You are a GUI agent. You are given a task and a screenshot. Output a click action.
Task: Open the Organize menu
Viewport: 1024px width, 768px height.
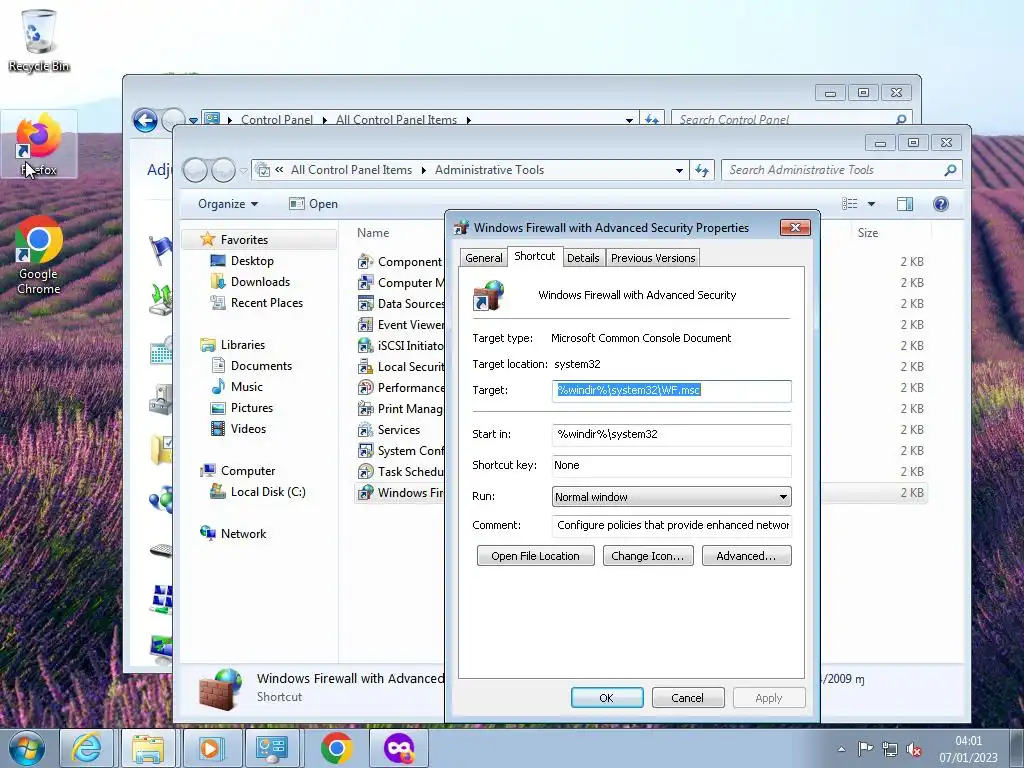tap(228, 204)
